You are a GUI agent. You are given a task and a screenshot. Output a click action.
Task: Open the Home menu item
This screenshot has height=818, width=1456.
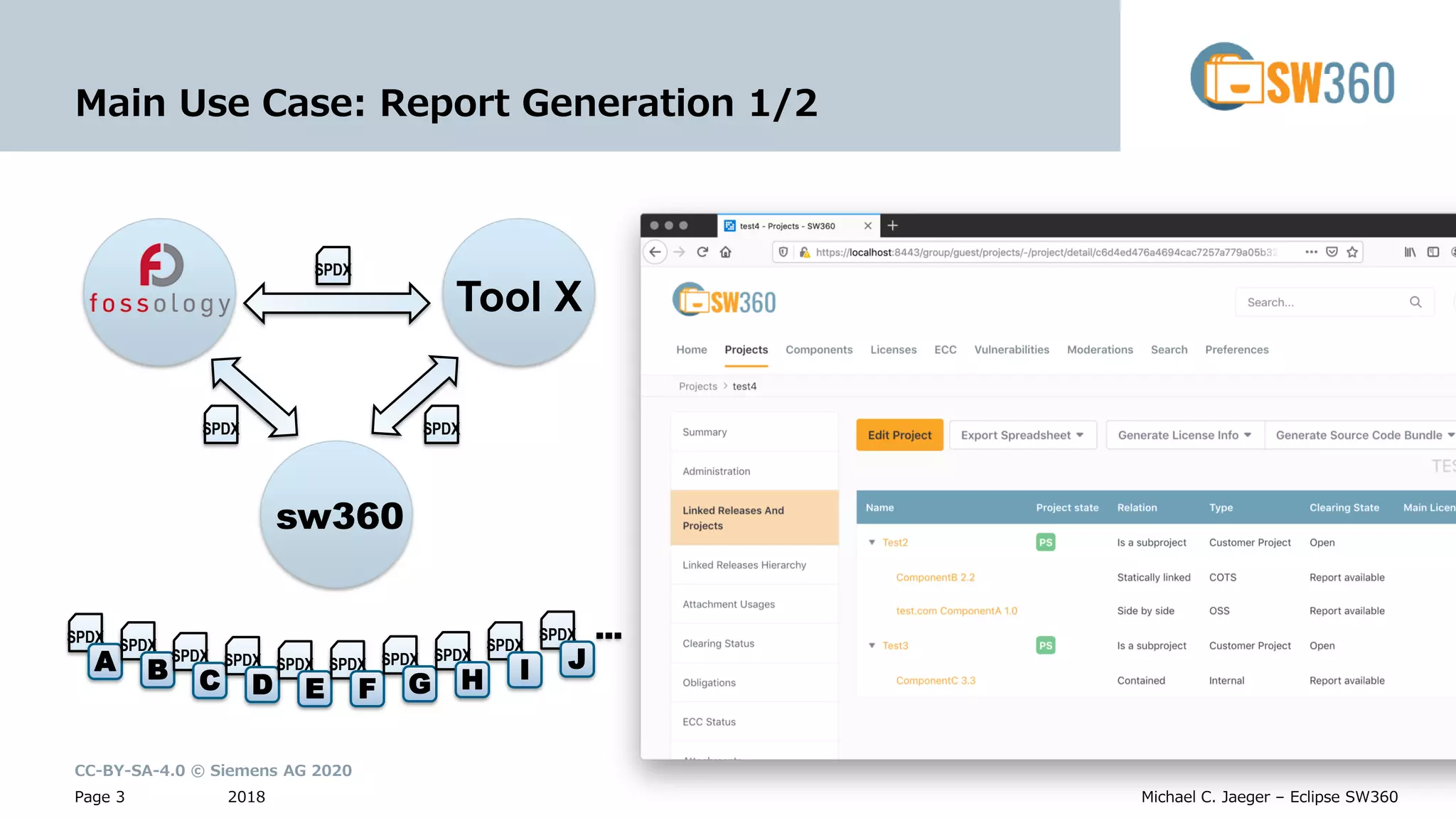pos(691,350)
